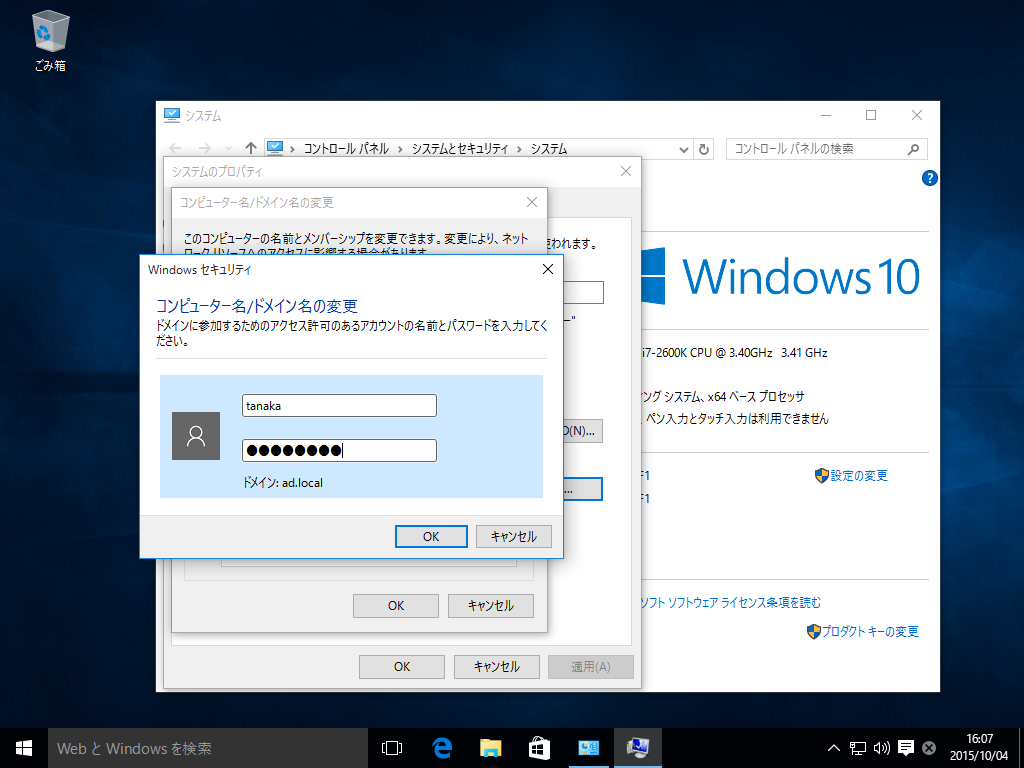Viewport: 1024px width, 768px height.
Task: Click the ドメイン: ad.local text
Action: (x=283, y=483)
